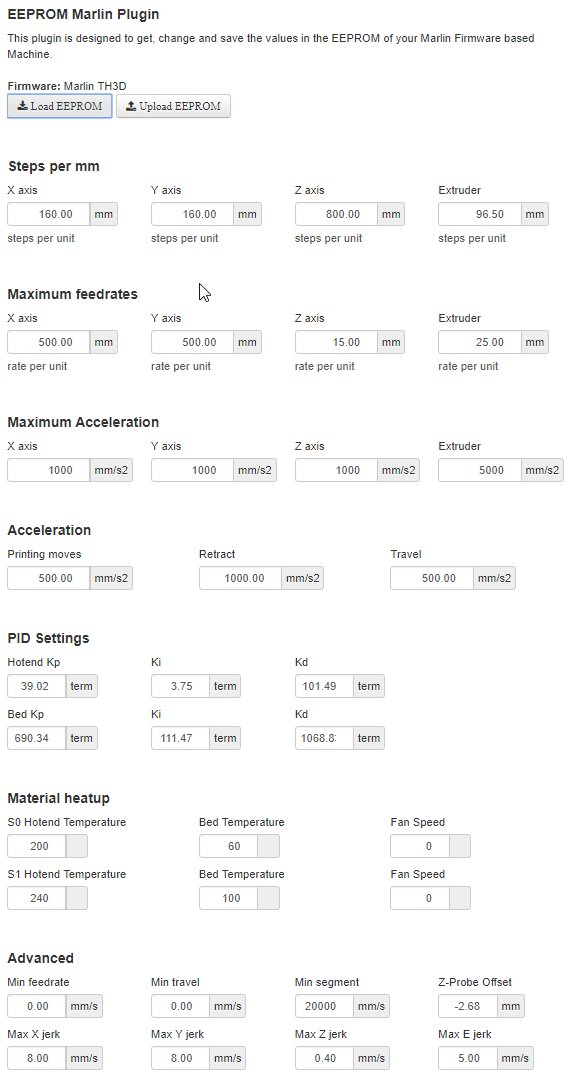Click the Load EEPROM button

59,106
